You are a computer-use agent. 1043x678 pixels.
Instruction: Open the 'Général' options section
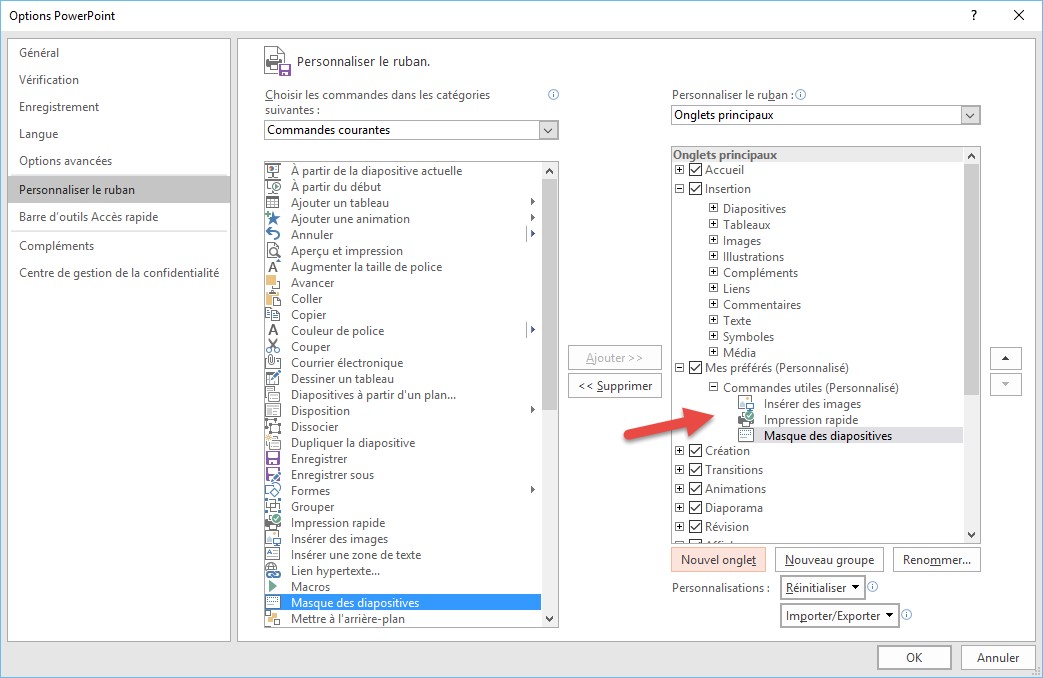point(119,53)
